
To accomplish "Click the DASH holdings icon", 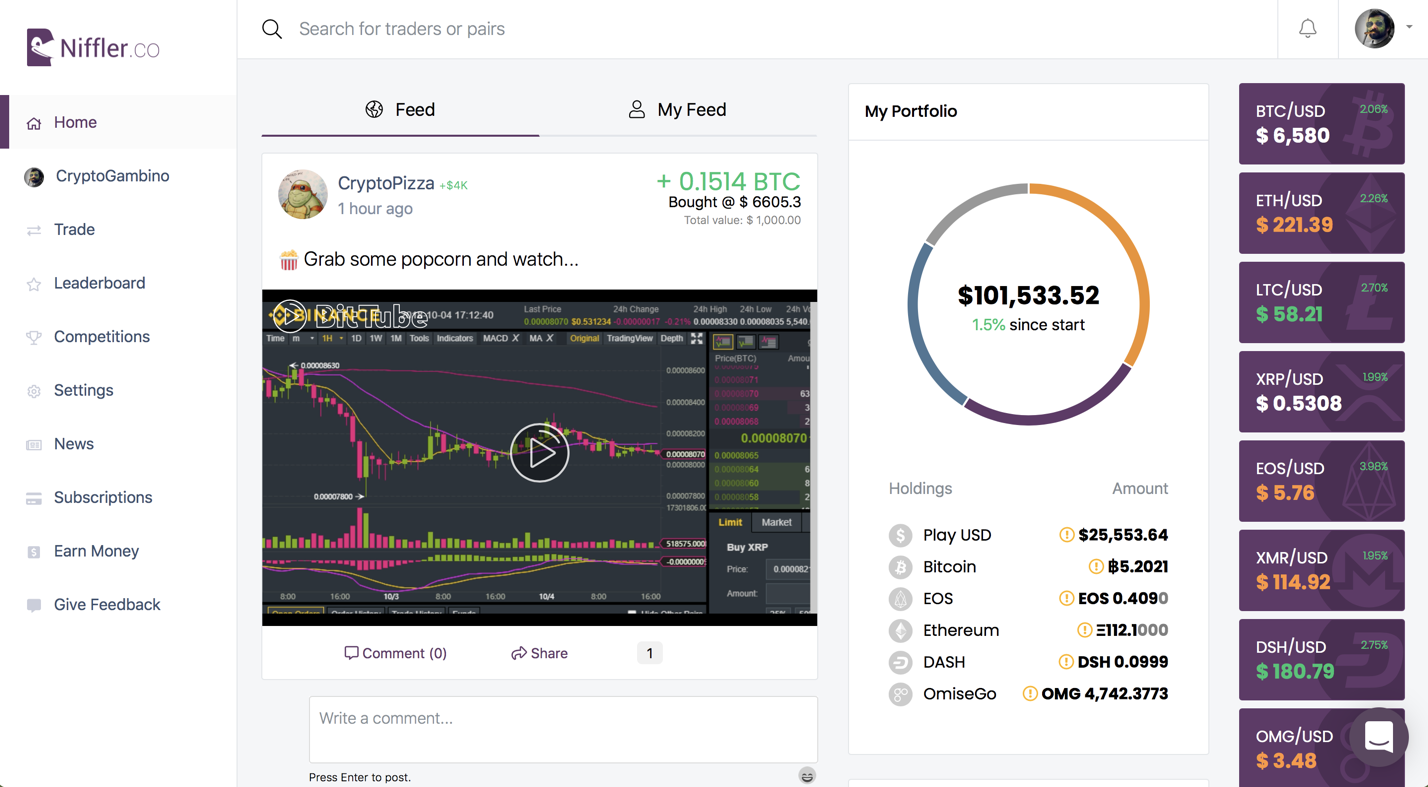I will pyautogui.click(x=900, y=662).
